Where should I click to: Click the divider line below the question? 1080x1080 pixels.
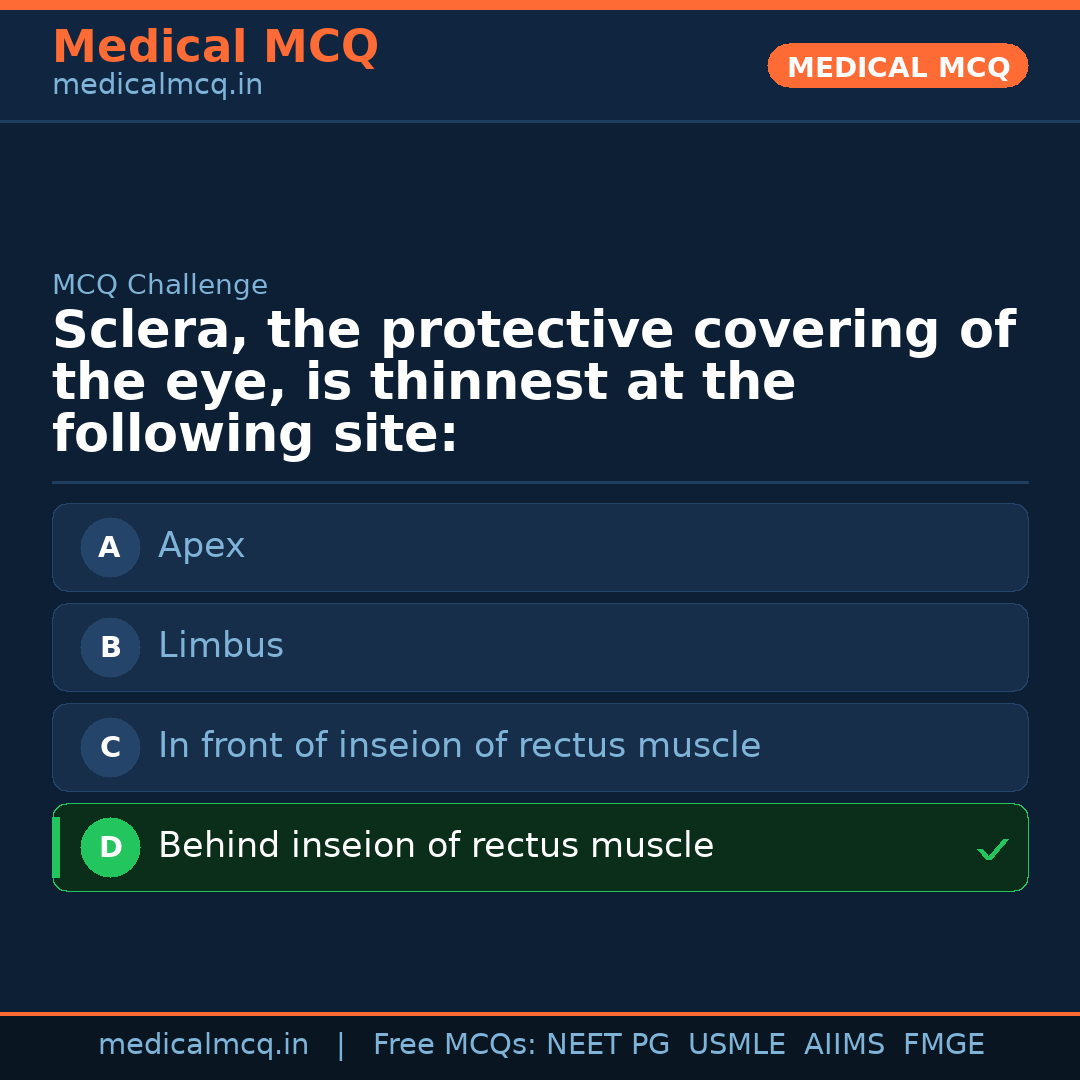tap(540, 483)
